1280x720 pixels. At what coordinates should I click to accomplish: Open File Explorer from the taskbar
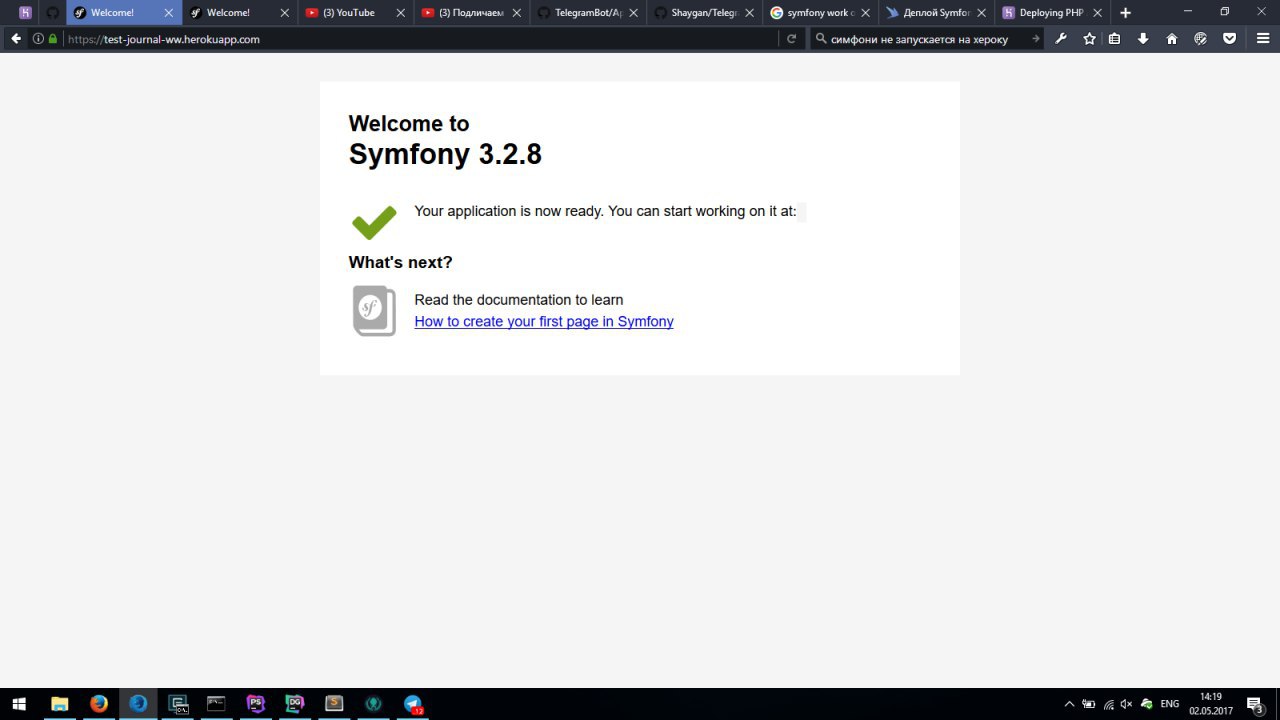[59, 704]
